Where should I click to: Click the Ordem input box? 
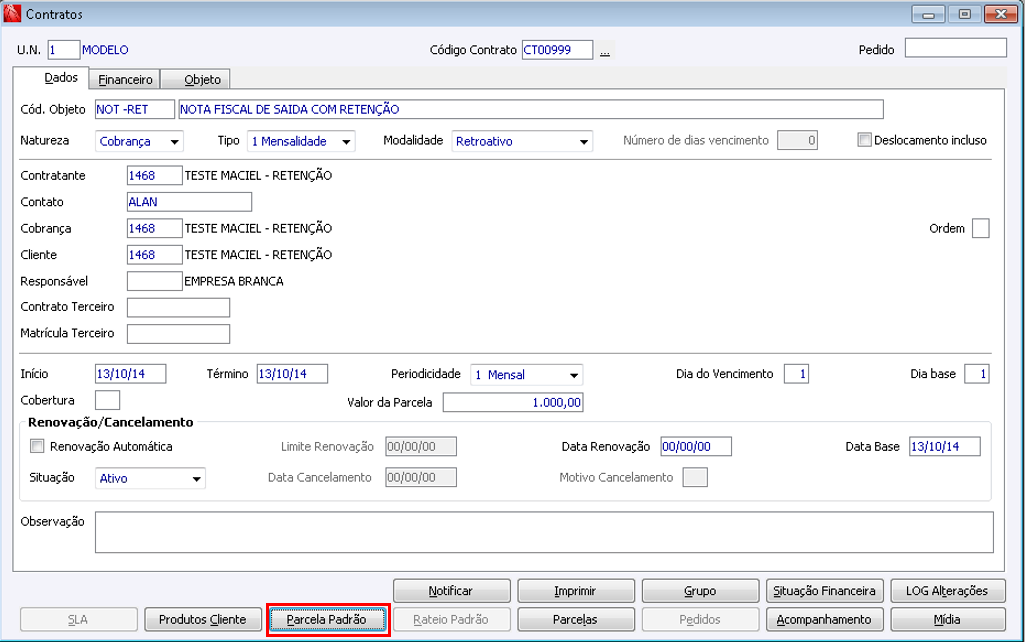click(x=981, y=228)
